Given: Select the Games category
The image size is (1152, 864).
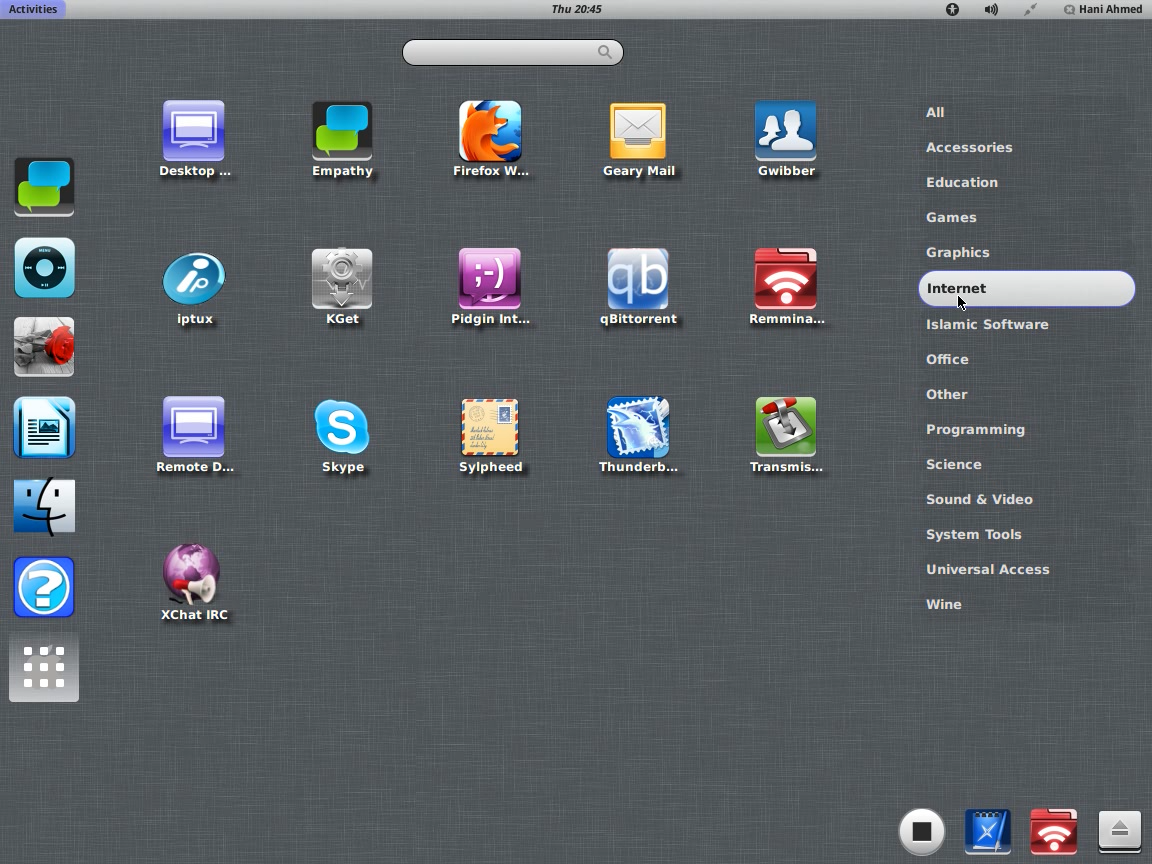Looking at the screenshot, I should 951,217.
